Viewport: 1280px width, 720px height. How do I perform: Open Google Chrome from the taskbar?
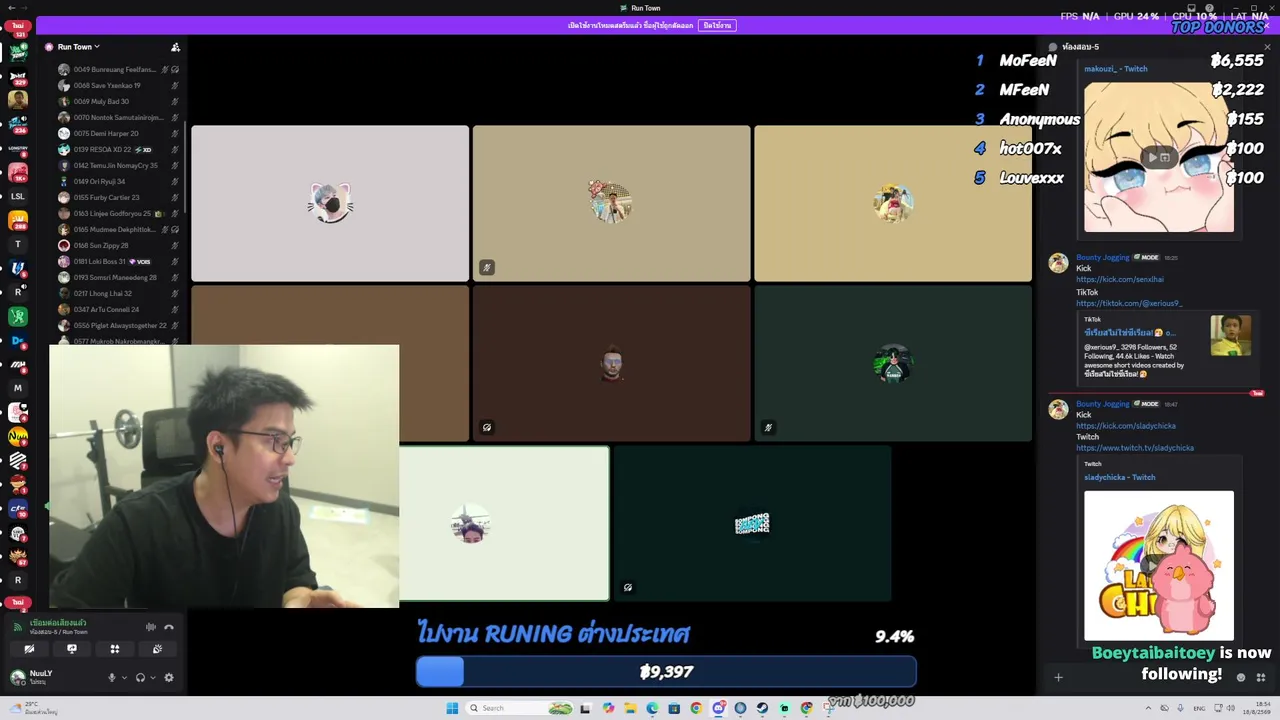pyautogui.click(x=696, y=708)
